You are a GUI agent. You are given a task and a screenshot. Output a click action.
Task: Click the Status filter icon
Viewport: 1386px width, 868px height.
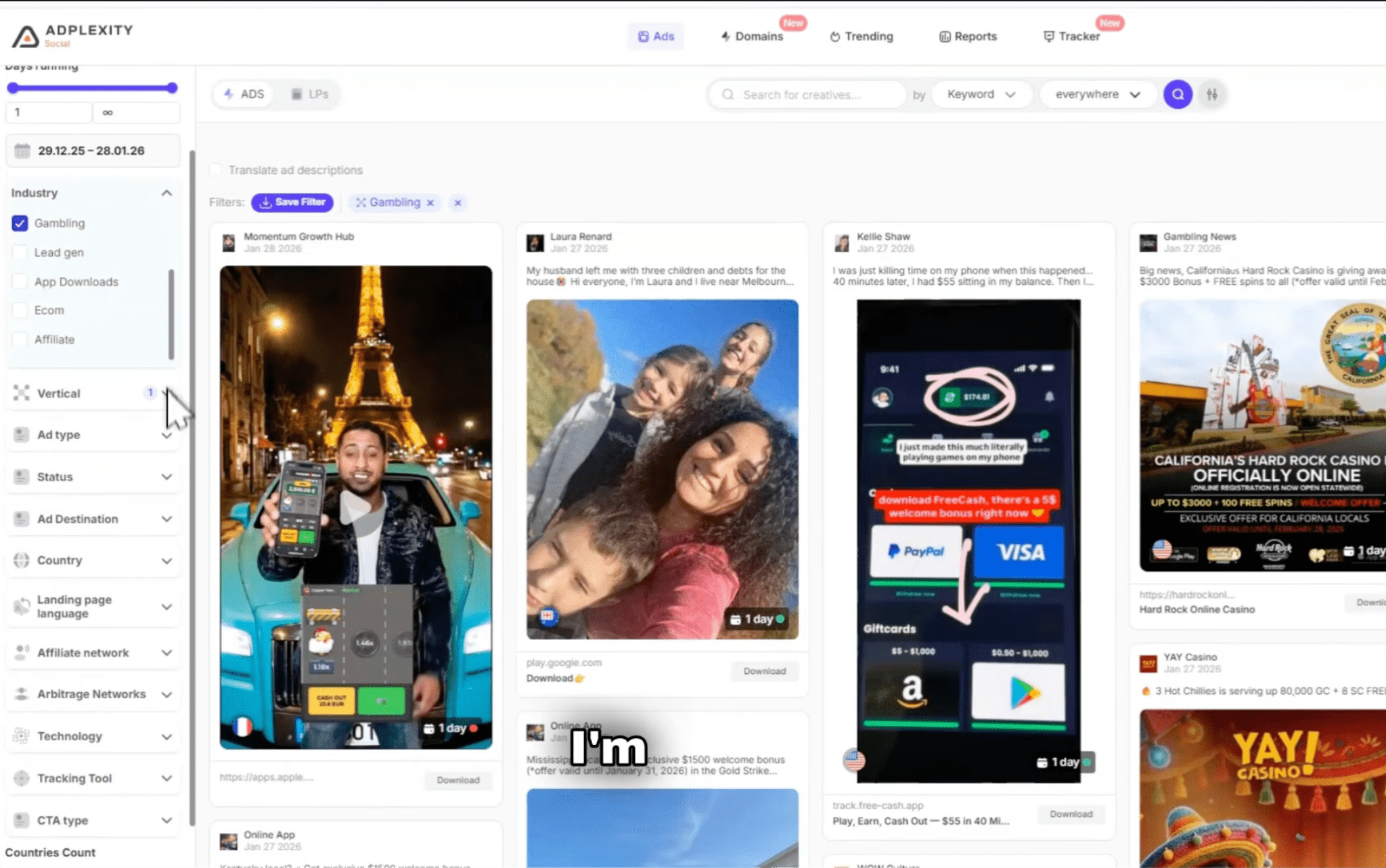click(x=22, y=477)
